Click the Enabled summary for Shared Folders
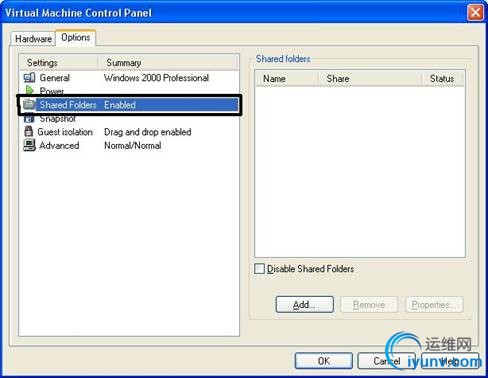Viewport: 488px width, 378px height. coord(120,105)
